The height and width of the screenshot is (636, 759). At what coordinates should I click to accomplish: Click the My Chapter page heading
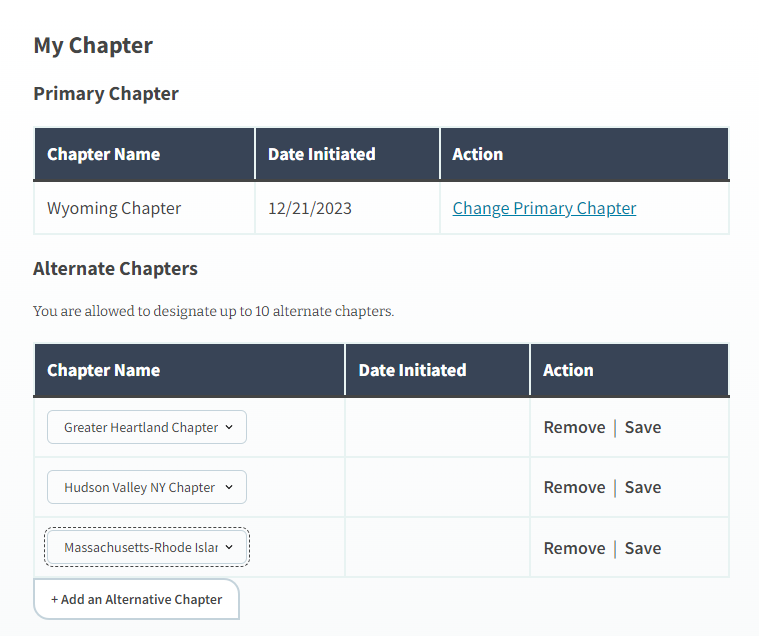93,45
